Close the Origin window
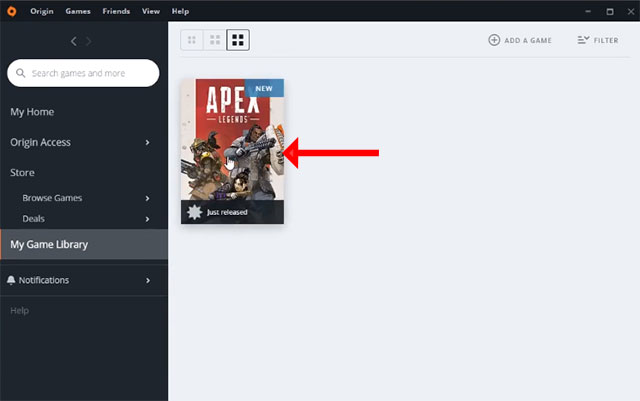This screenshot has width=640, height=401. coord(631,11)
